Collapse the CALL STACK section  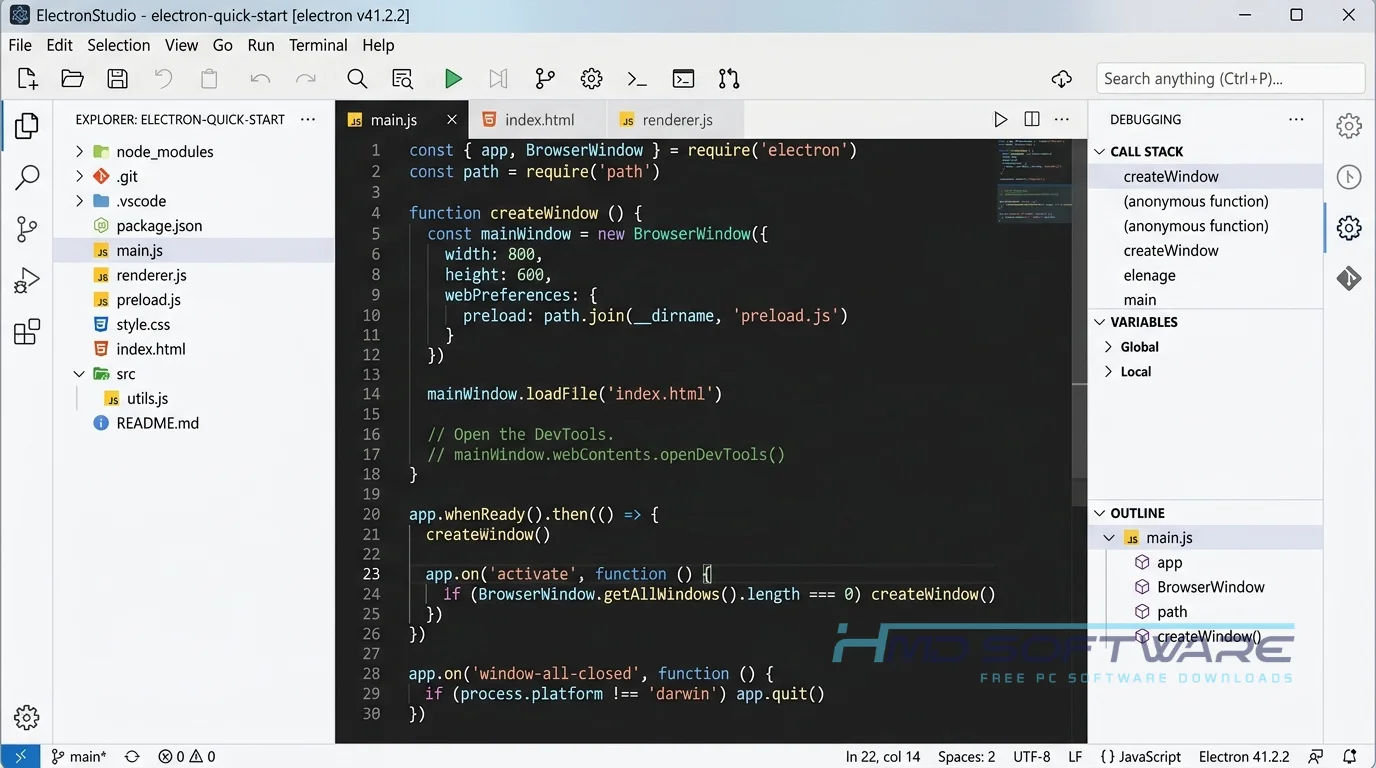1100,152
